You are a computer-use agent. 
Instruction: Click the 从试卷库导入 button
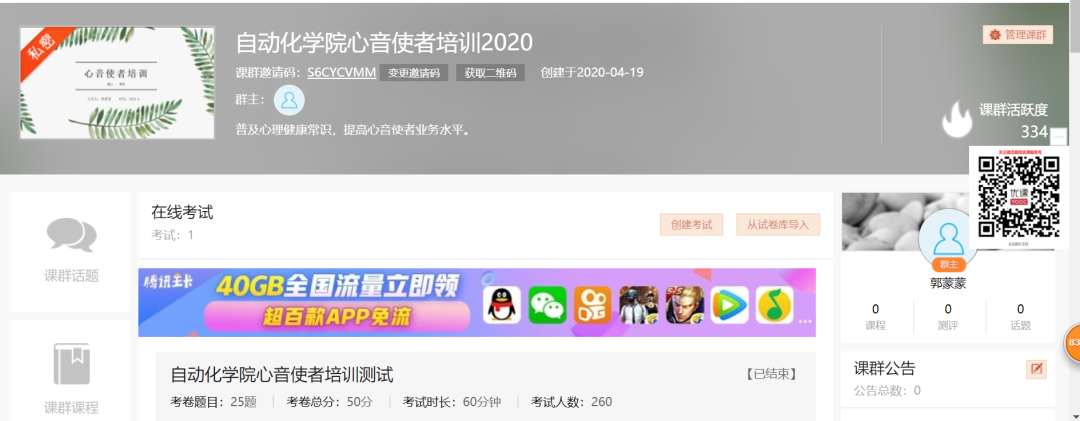(x=778, y=225)
